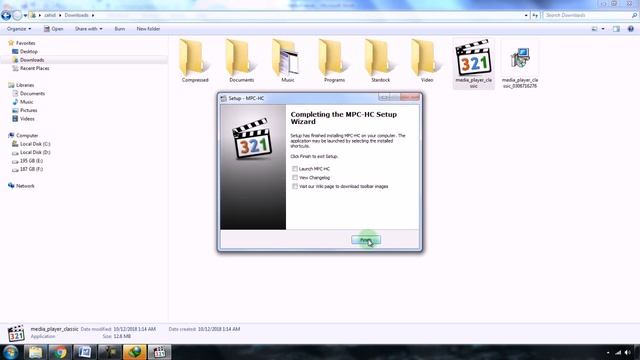
Task: Enable the View Changelog checkbox
Action: point(295,178)
